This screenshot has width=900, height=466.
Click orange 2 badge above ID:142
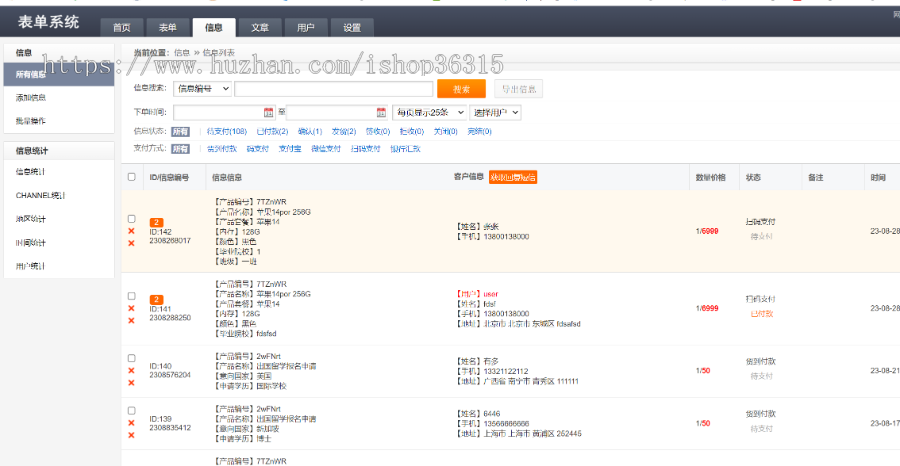(x=157, y=222)
